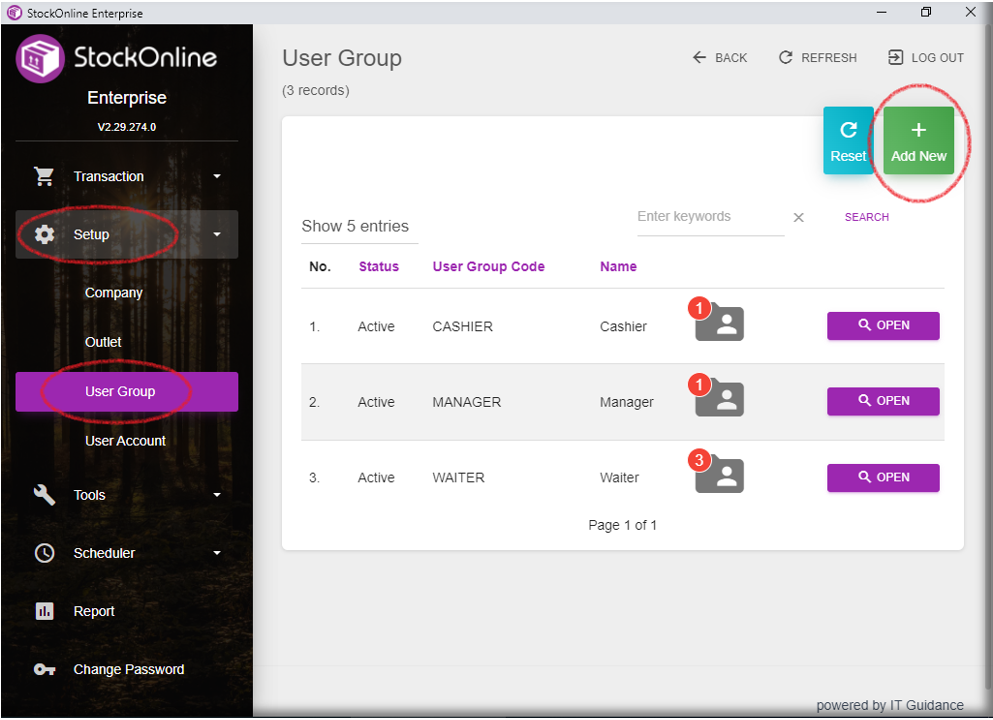This screenshot has width=993, height=720.
Task: Go to Outlet setup page
Action: point(103,342)
